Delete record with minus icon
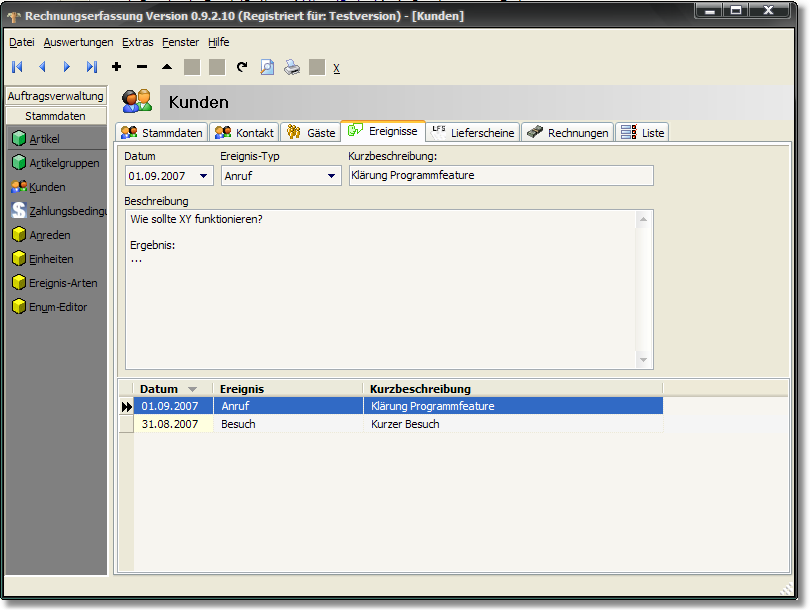The width and height of the screenshot is (810, 612). [x=142, y=67]
